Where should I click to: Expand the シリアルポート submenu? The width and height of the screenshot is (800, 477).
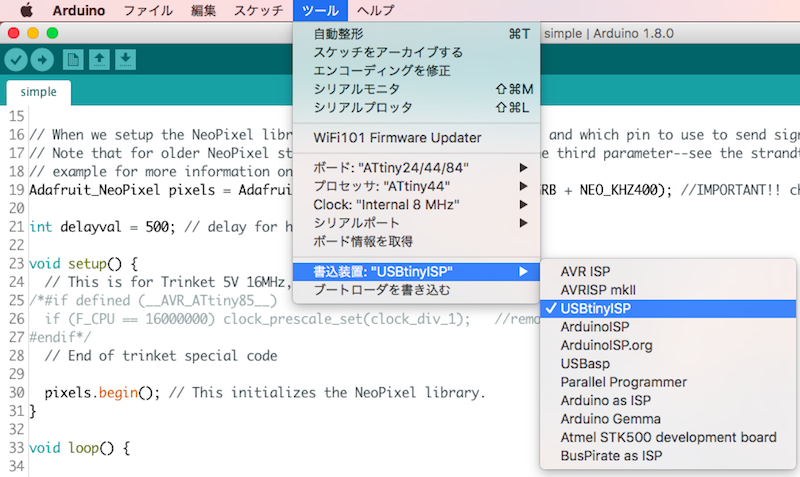coord(416,223)
